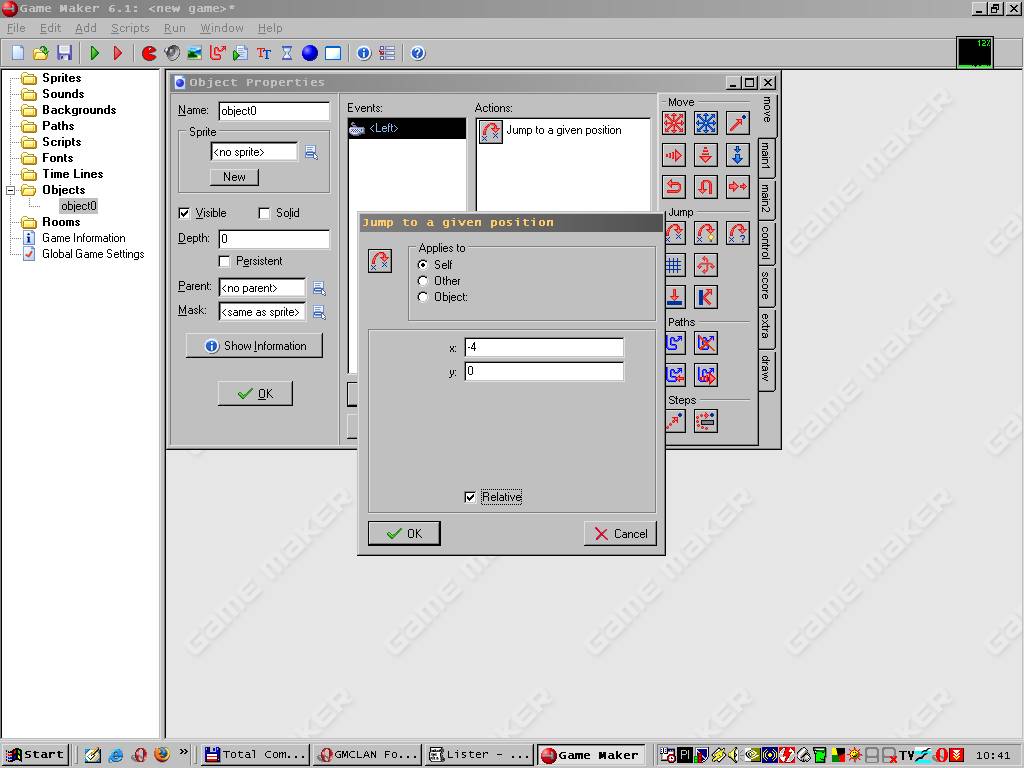The width and height of the screenshot is (1024, 768).
Task: Enable the Solid checkbox
Action: click(x=265, y=213)
